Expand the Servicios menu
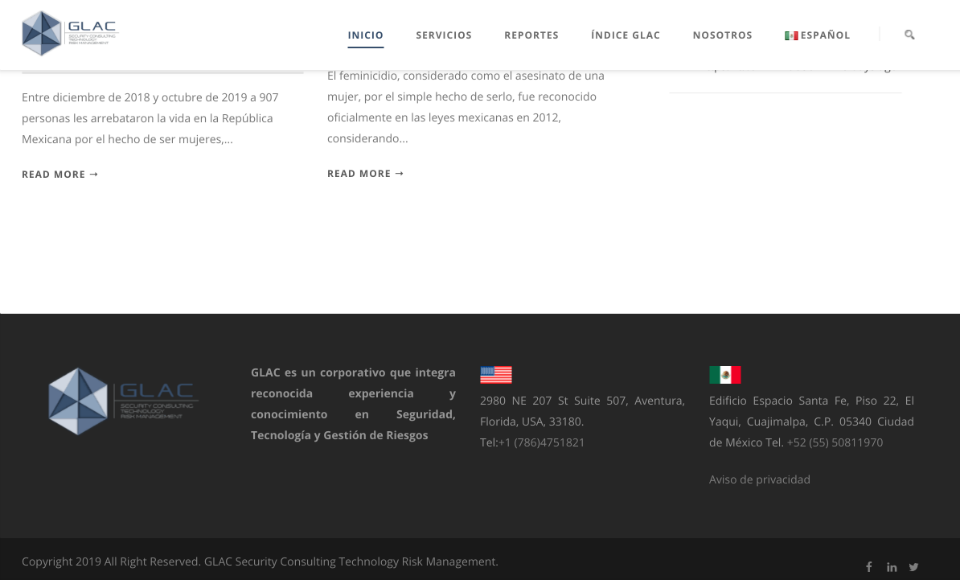This screenshot has height=580, width=960. (x=443, y=35)
